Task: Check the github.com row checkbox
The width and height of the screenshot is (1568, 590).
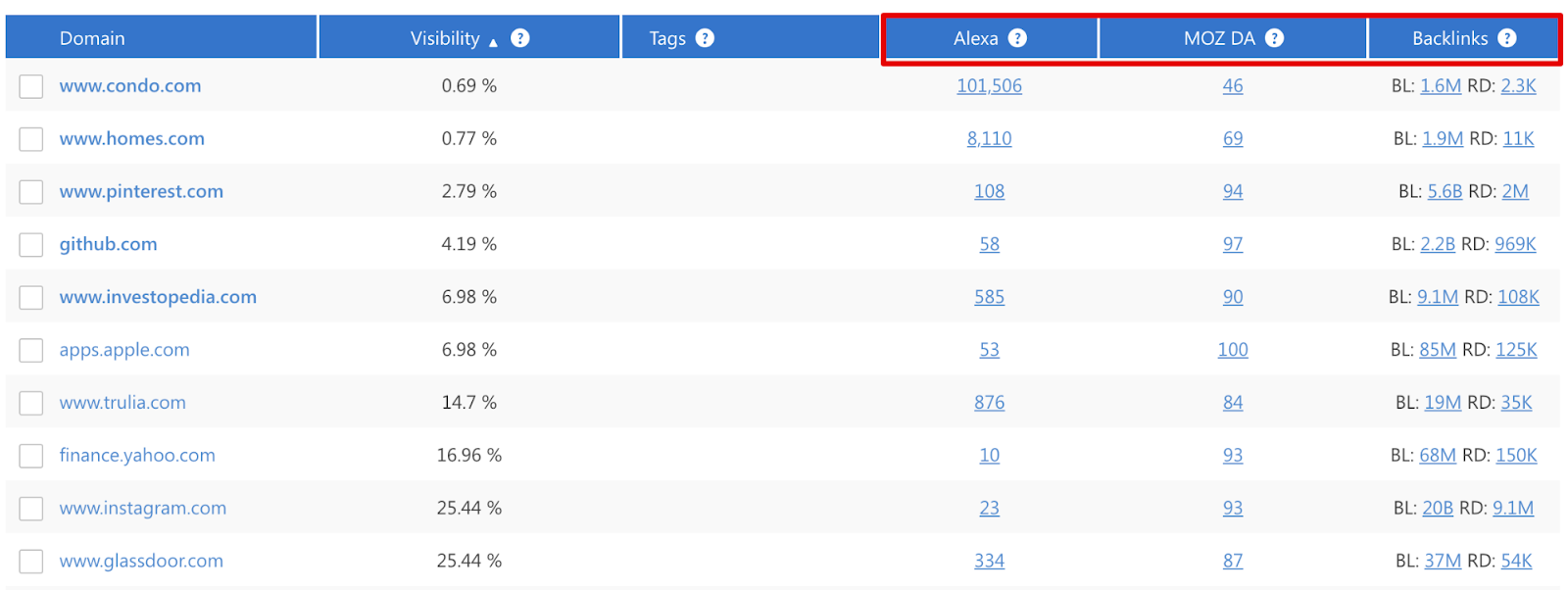Action: click(x=31, y=245)
